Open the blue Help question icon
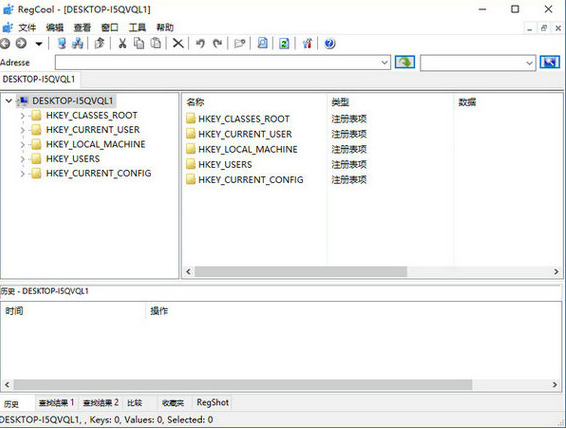Screen dimensions: 566x429 [x=329, y=43]
